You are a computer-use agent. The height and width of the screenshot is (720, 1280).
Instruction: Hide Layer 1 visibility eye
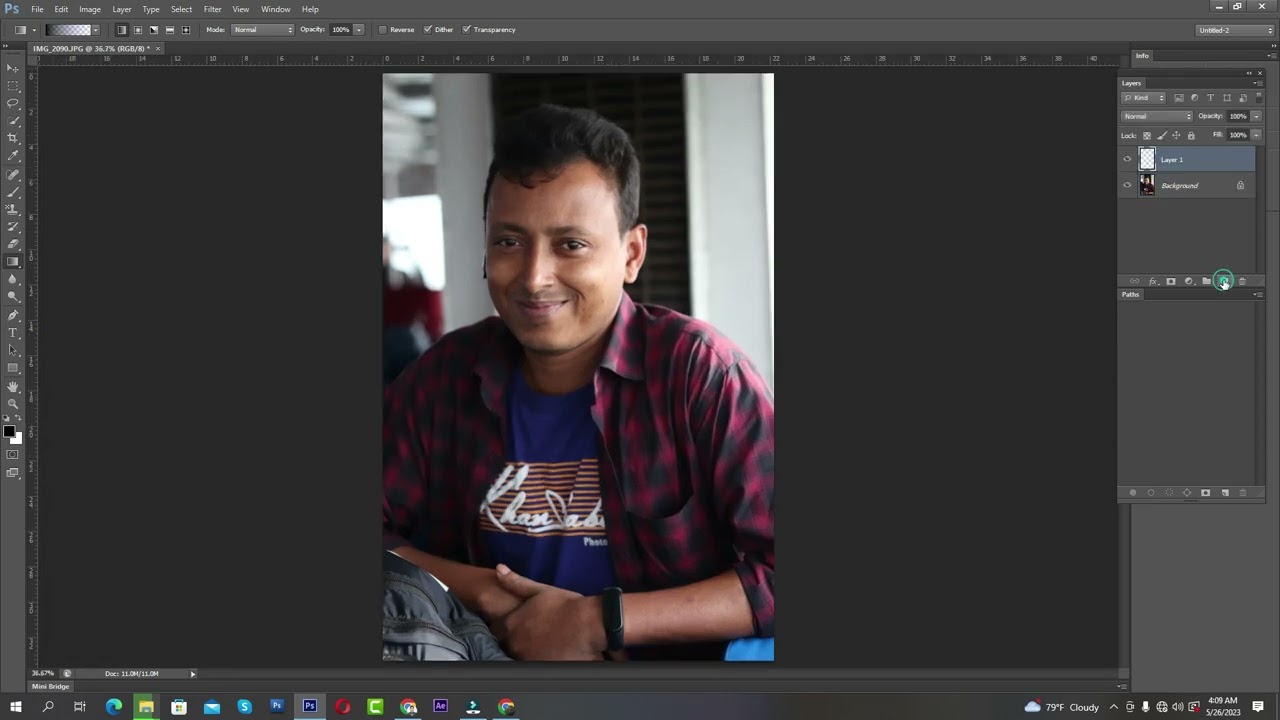tap(1127, 159)
